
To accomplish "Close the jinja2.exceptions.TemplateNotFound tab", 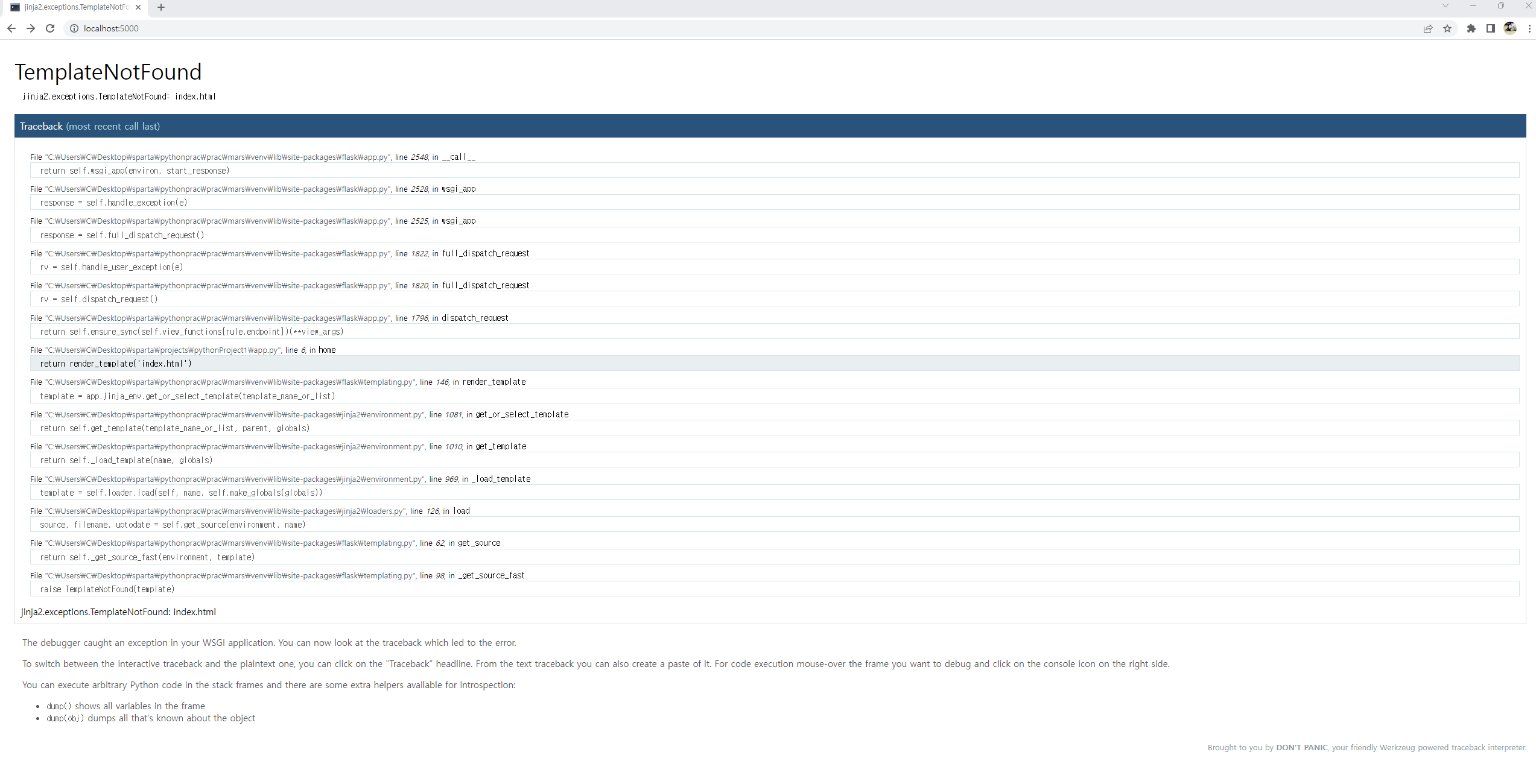I will [138, 7].
